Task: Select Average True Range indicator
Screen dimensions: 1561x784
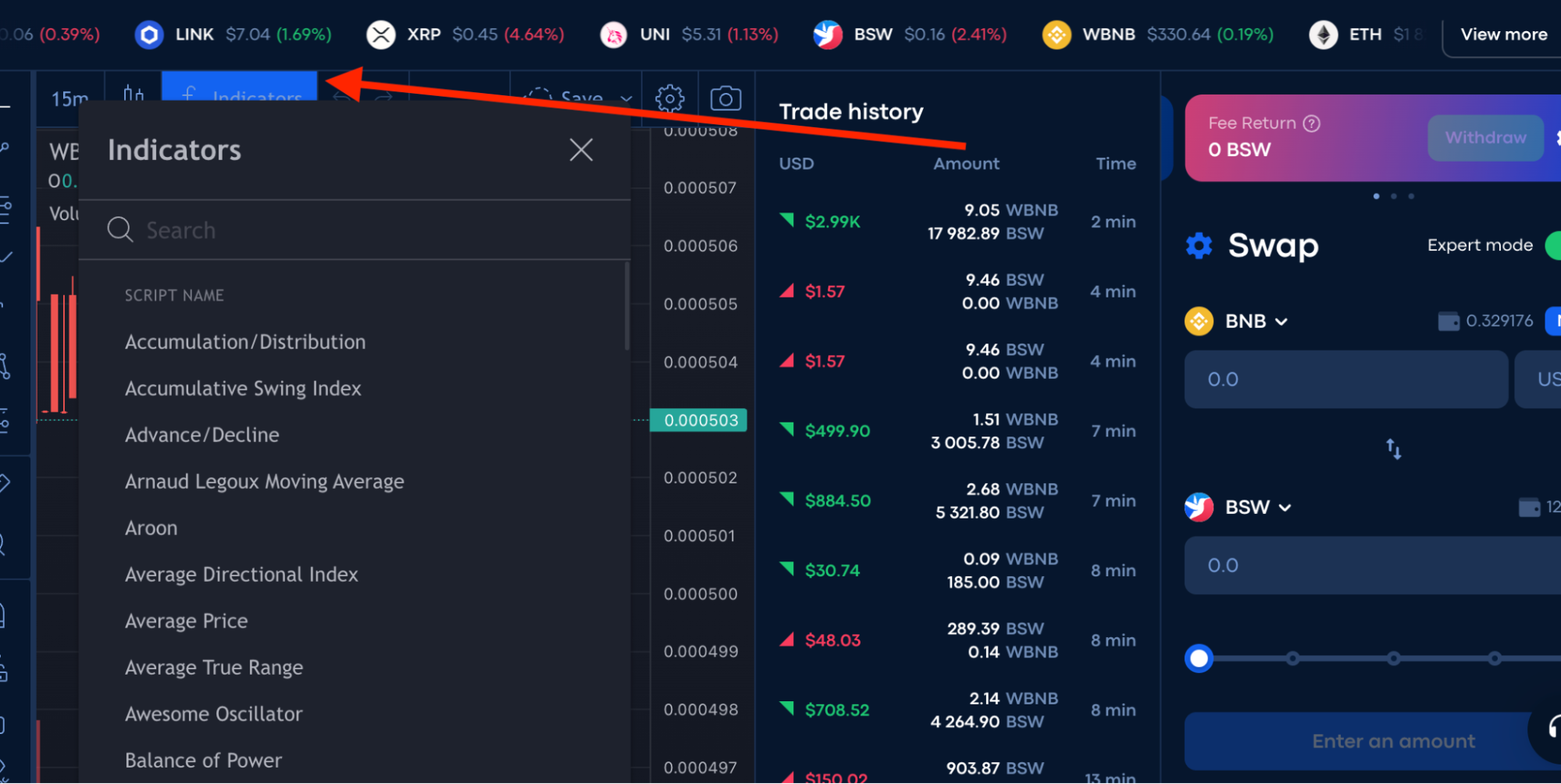Action: (214, 668)
